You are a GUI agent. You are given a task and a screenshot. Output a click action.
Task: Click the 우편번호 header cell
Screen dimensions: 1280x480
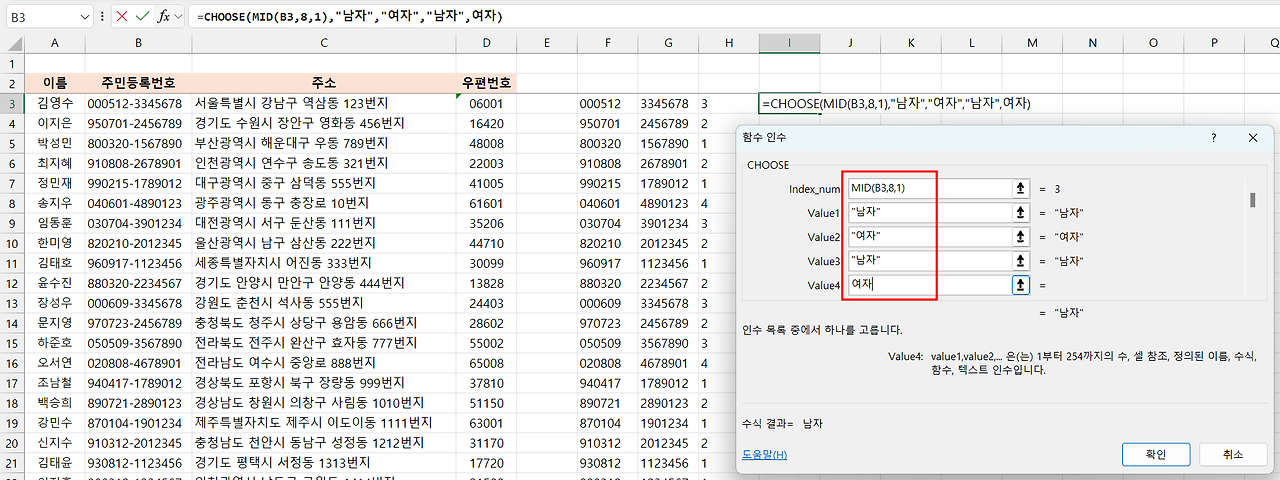pos(485,83)
